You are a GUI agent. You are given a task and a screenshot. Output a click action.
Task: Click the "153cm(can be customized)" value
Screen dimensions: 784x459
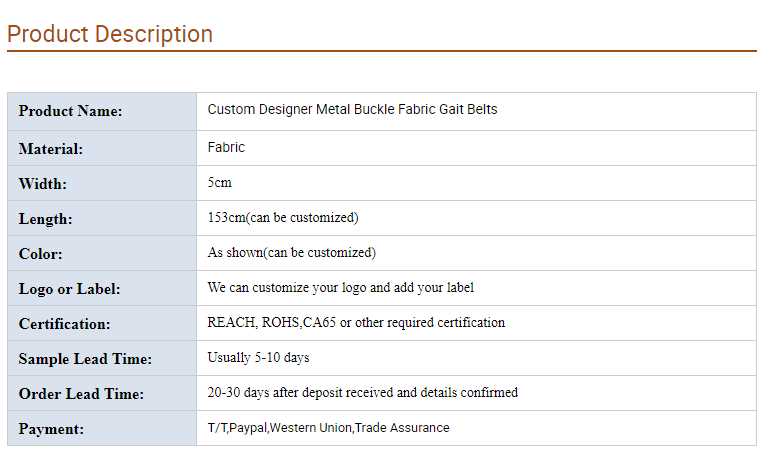[x=283, y=217]
